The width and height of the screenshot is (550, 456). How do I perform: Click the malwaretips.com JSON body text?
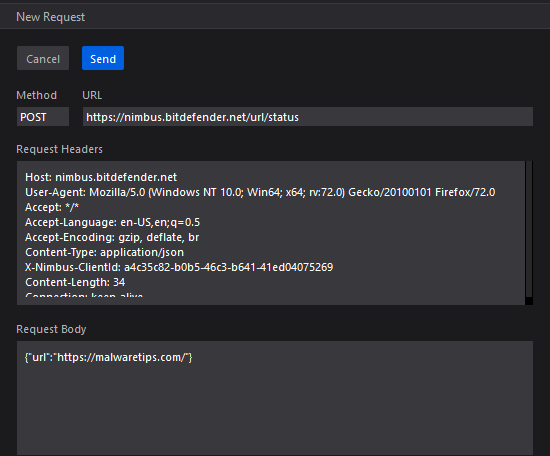108,357
